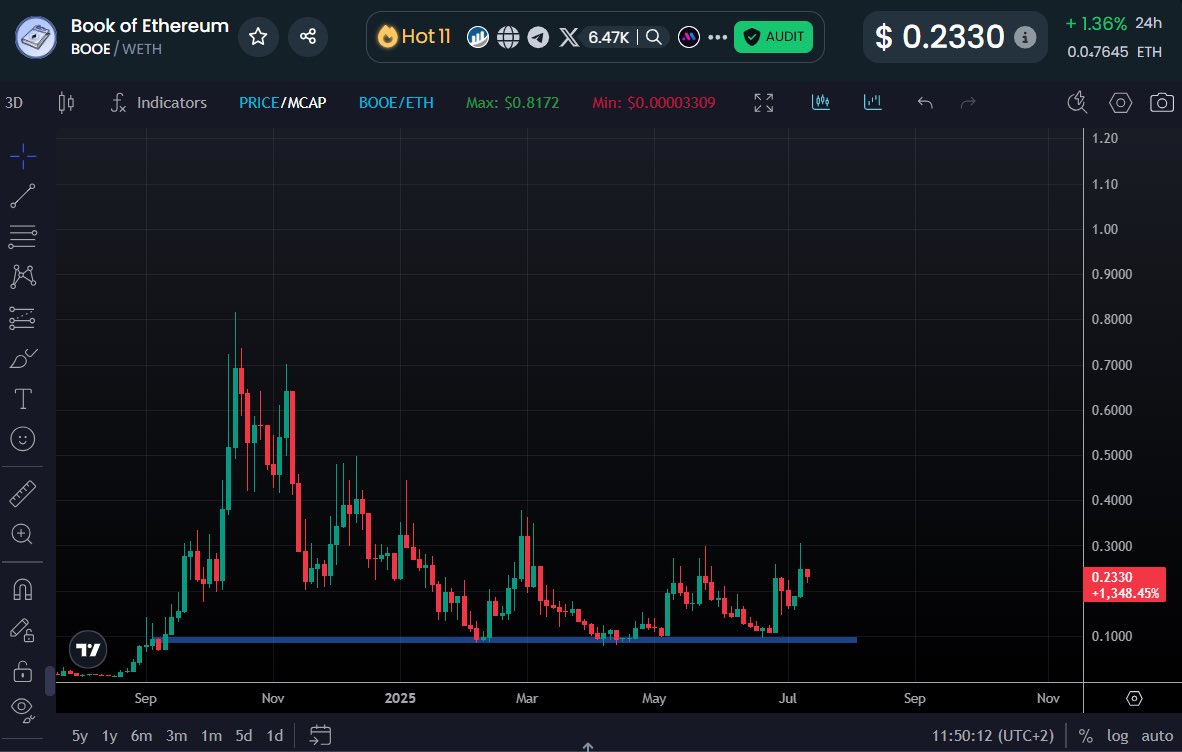Open the X profile with 6.47K followers
1182x752 pixels.
[594, 36]
